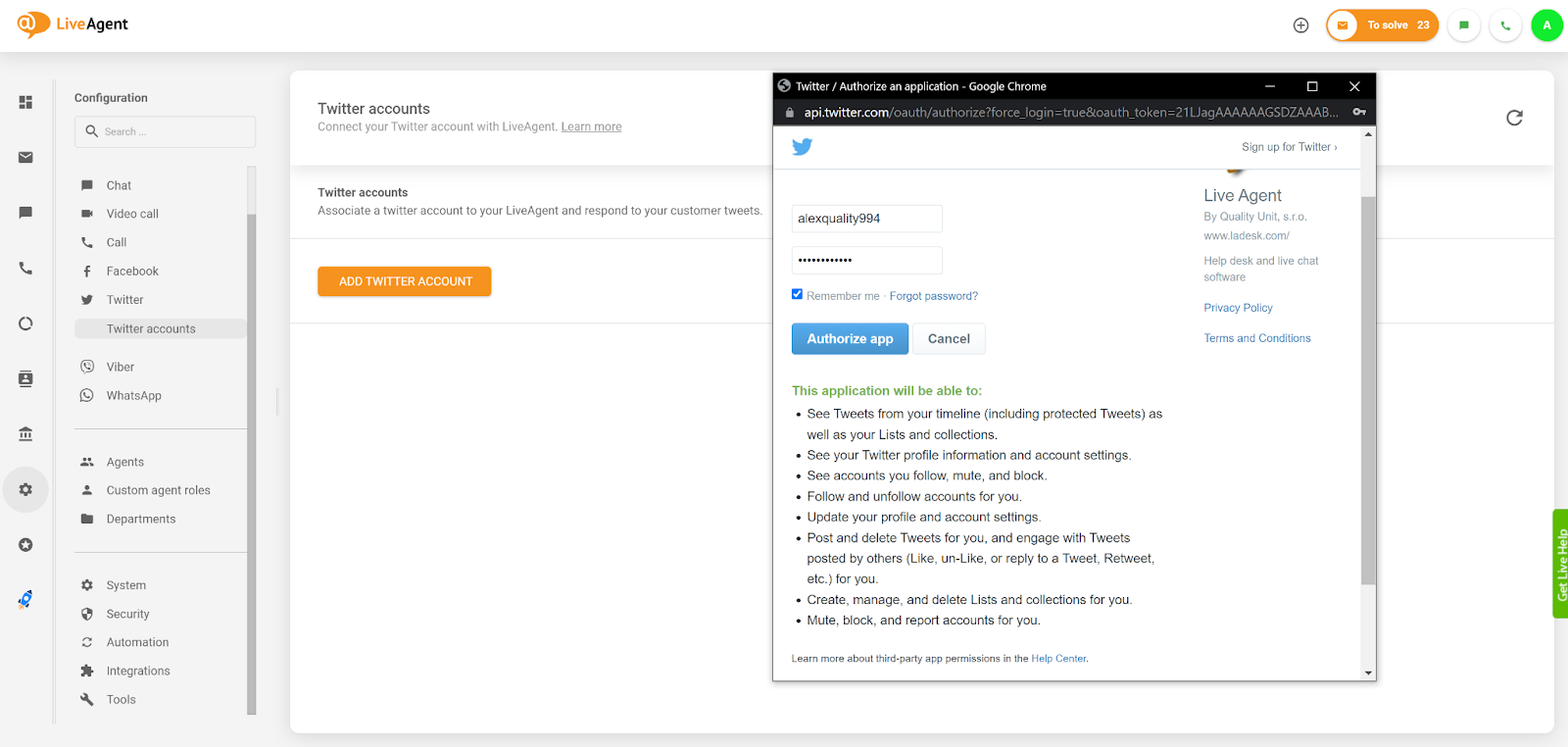Click the To solve 23 tickets button
1568x747 pixels.
pos(1383,25)
